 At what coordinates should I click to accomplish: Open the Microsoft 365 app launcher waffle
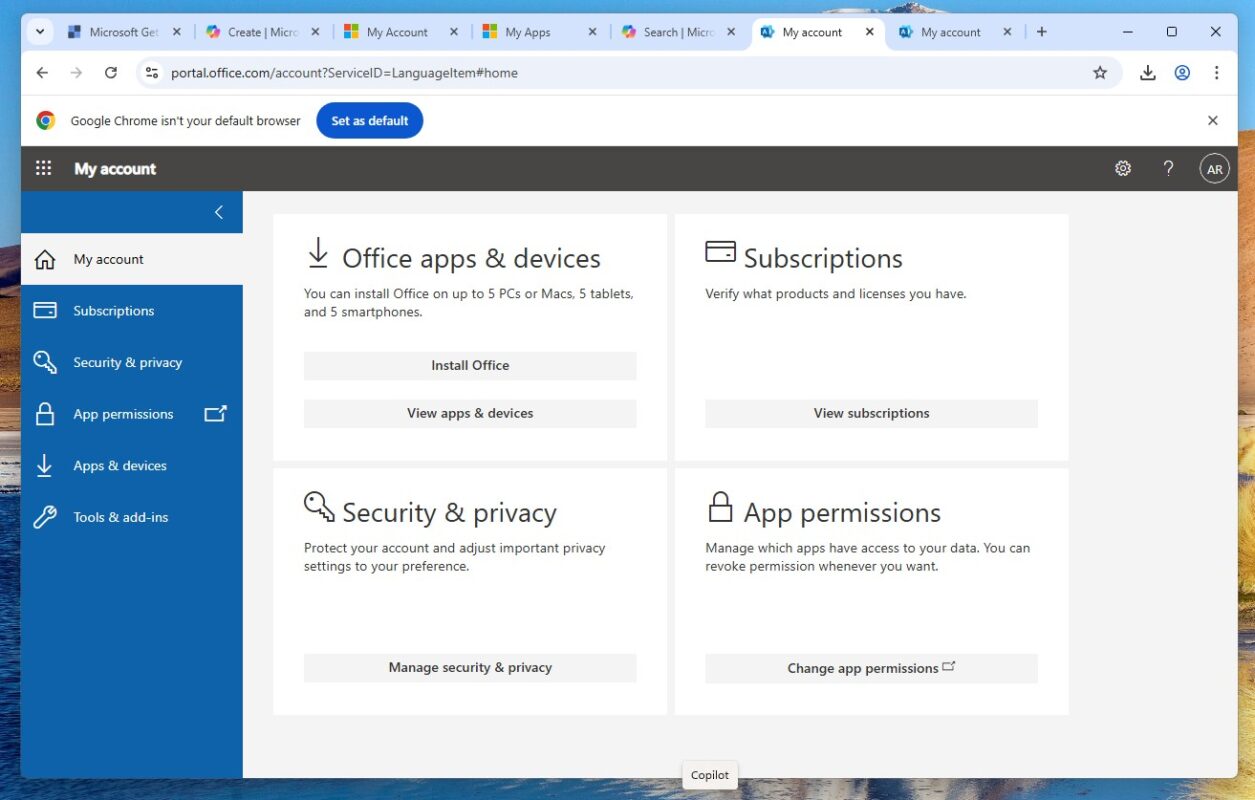tap(43, 169)
